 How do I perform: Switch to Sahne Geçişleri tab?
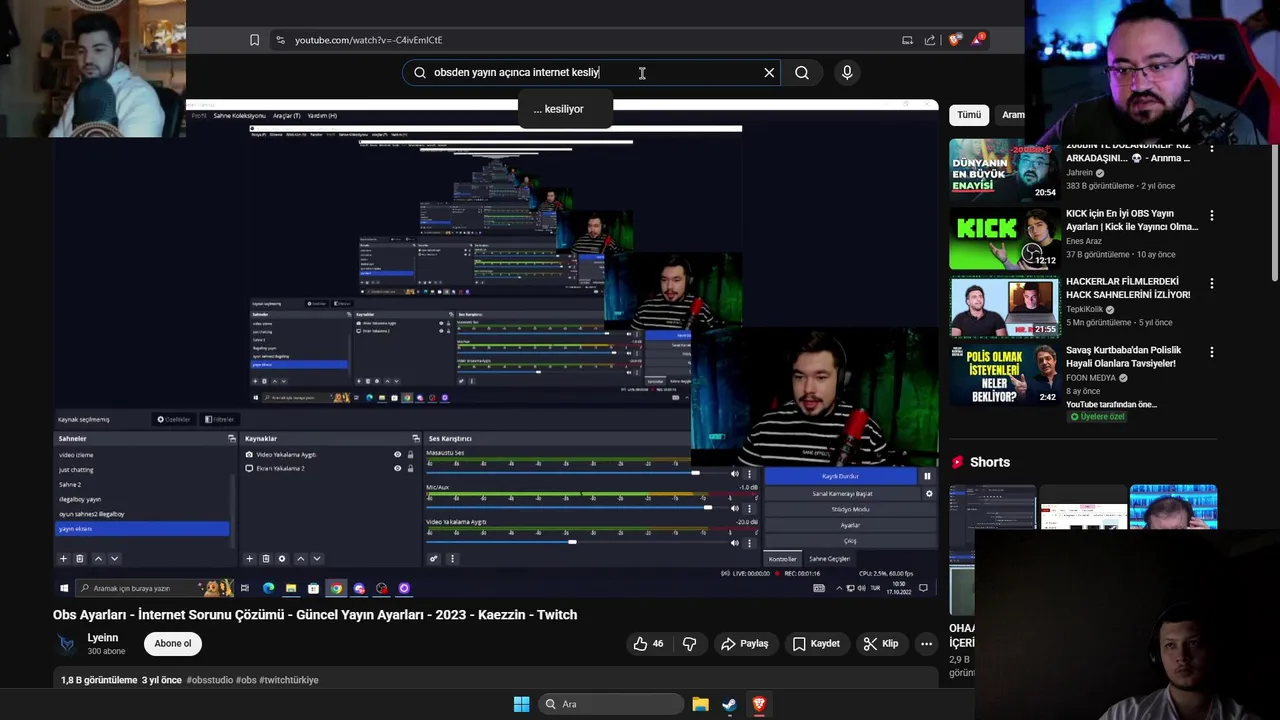click(829, 559)
